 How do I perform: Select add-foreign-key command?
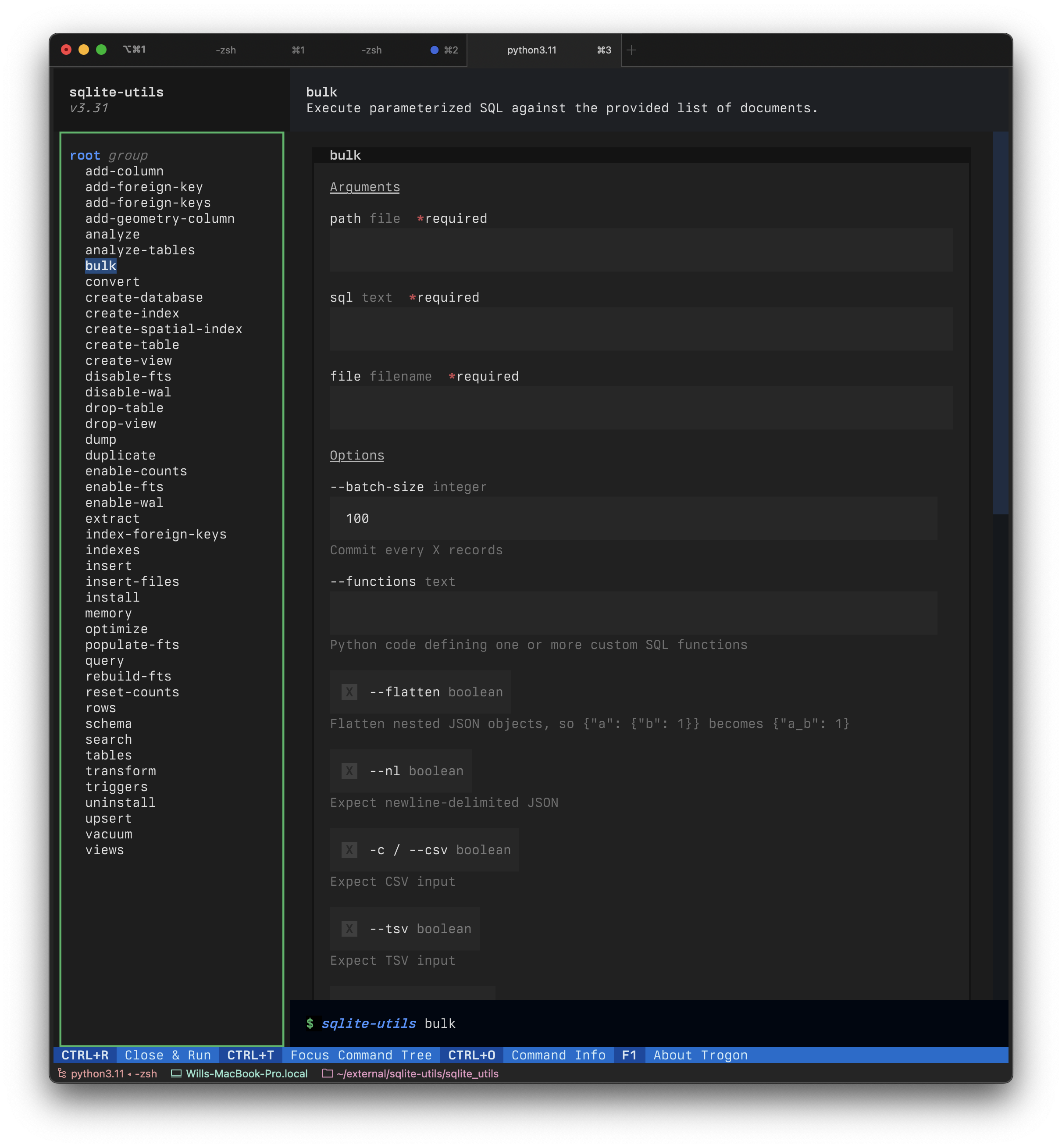(x=144, y=187)
